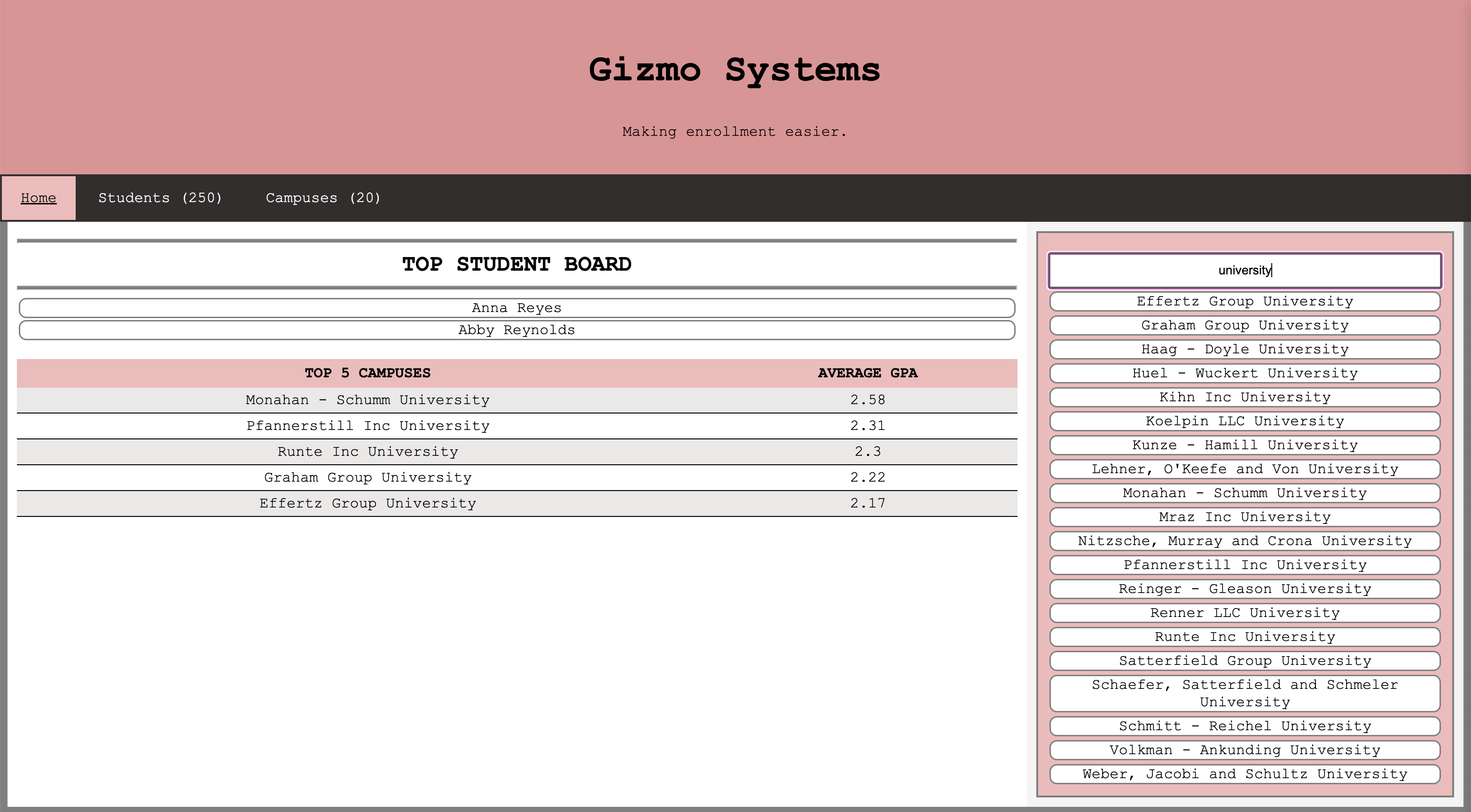Image resolution: width=1471 pixels, height=812 pixels.
Task: Select Kunze - Hamill University result
Action: [1244, 445]
